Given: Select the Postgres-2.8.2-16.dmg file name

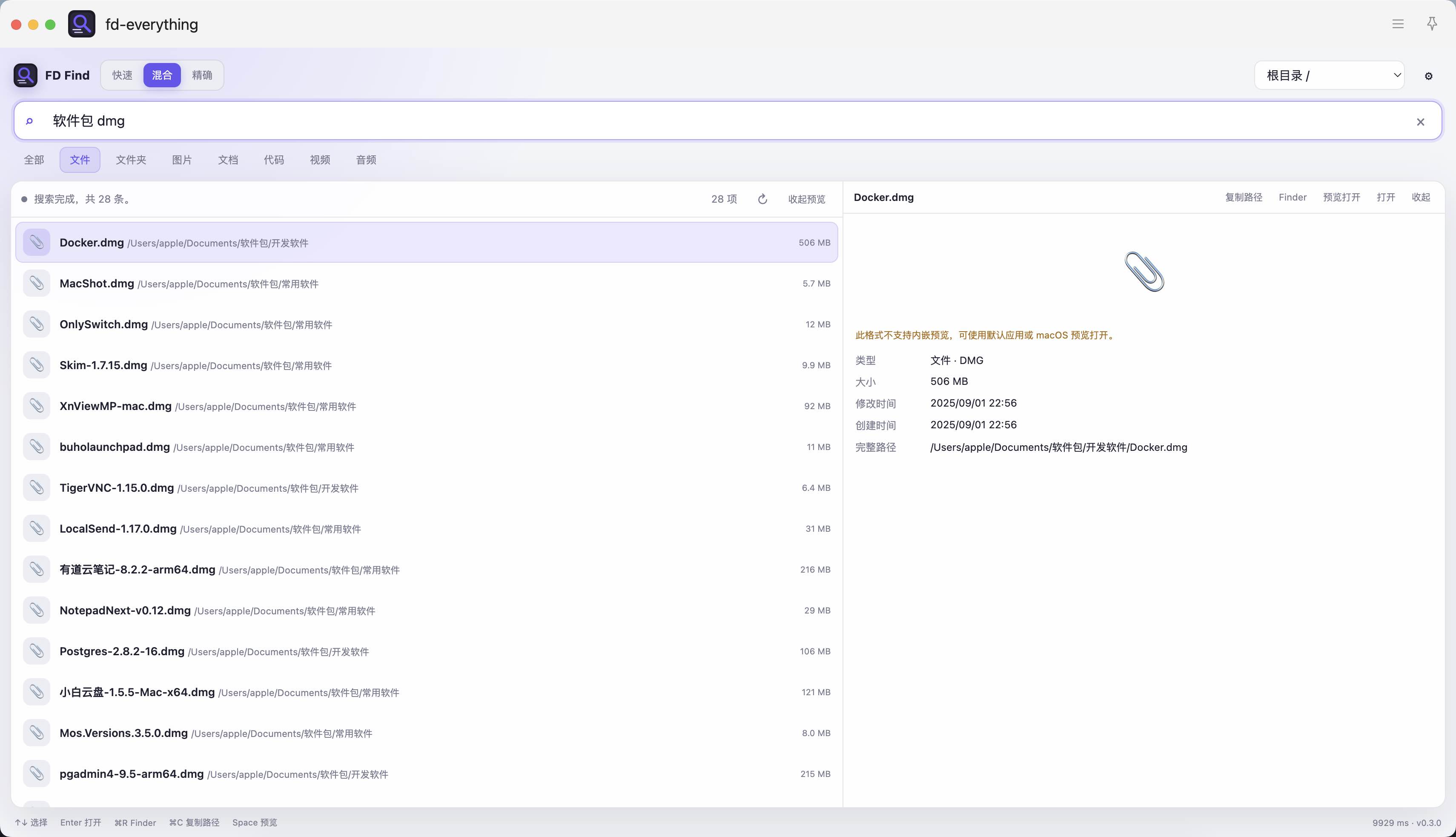Looking at the screenshot, I should 122,651.
